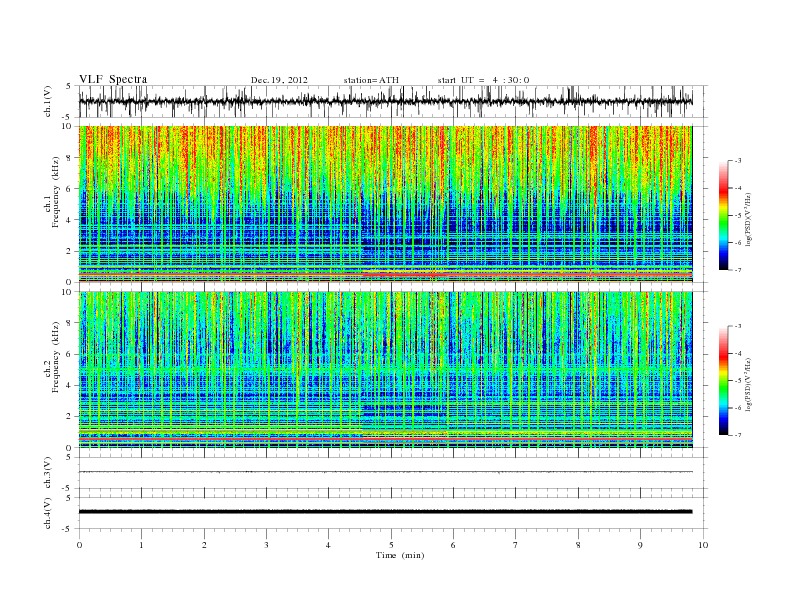Click the "8" kHz tick on ch.1 spectrogram

69,158
